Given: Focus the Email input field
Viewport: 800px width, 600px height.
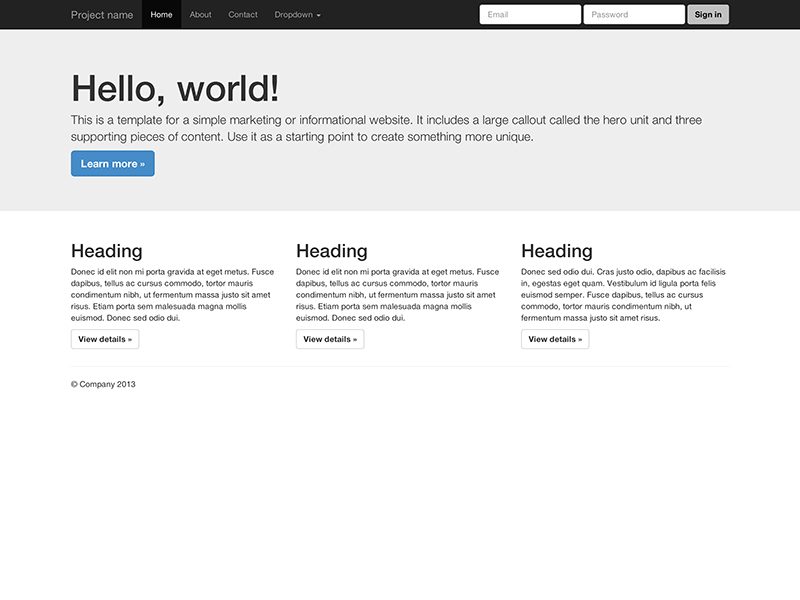Looking at the screenshot, I should pyautogui.click(x=530, y=15).
